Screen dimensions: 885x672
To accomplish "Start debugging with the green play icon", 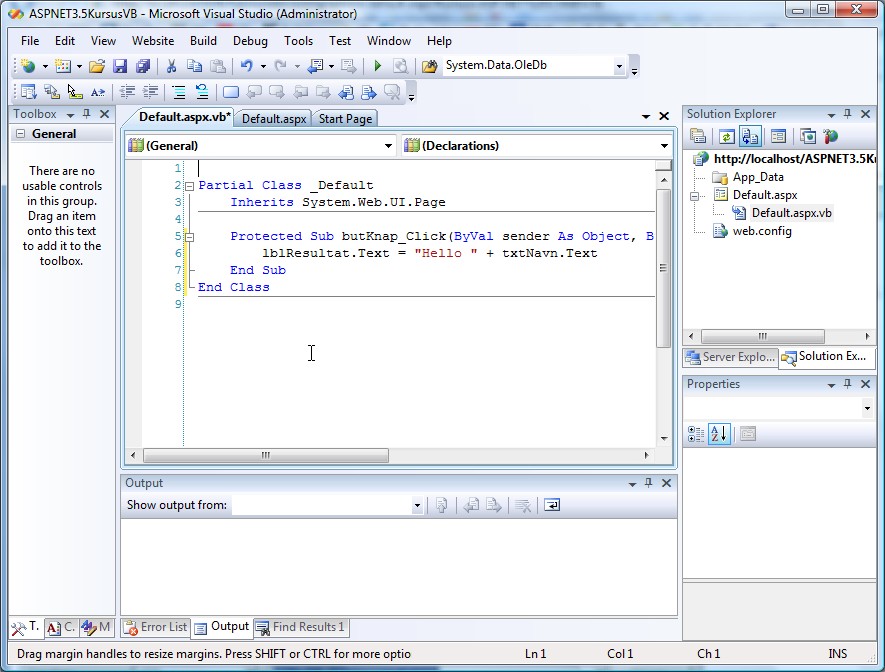I will 378,66.
